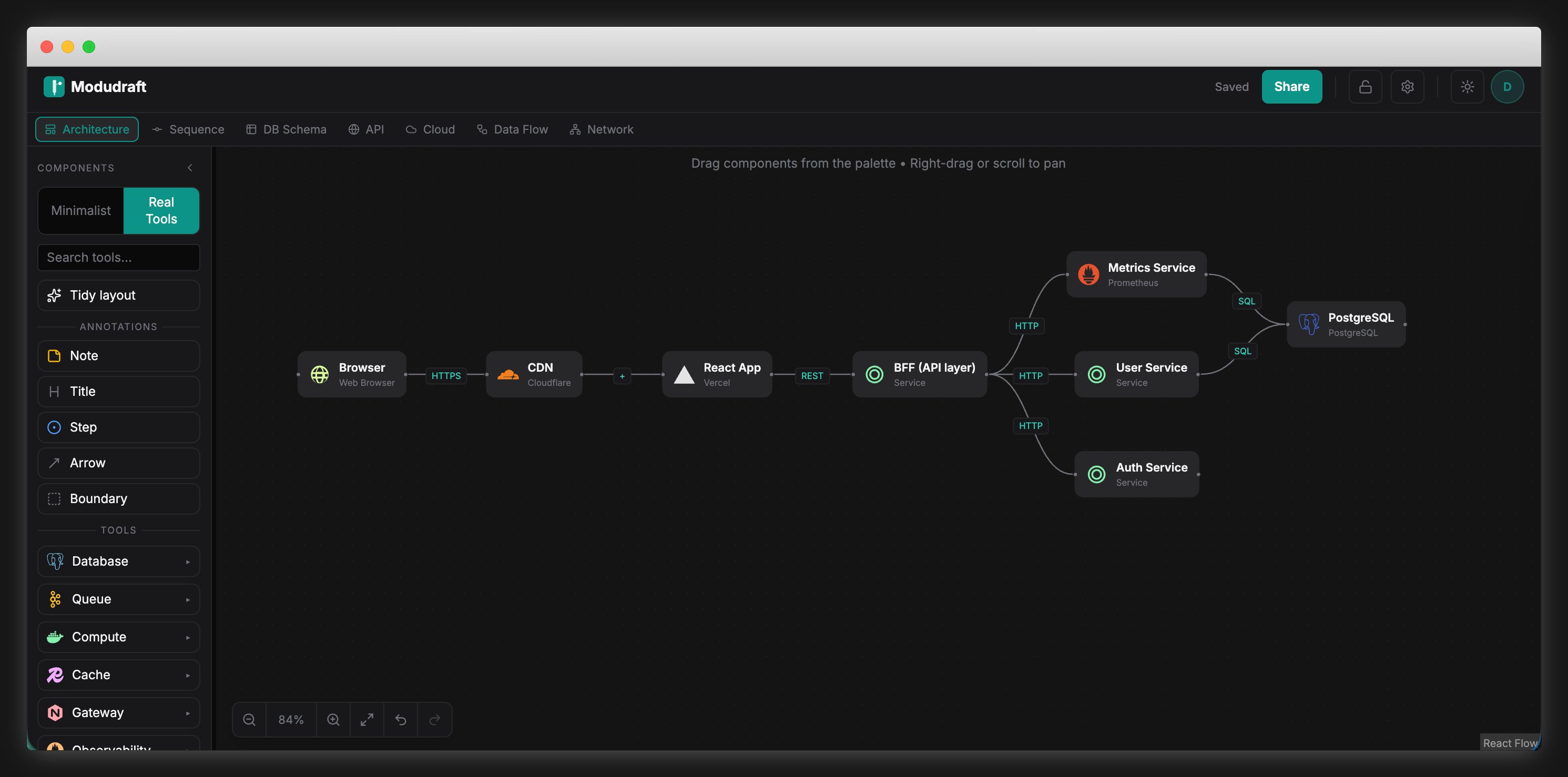
Task: Click the PostgreSQL elephant node icon
Action: click(x=1309, y=324)
